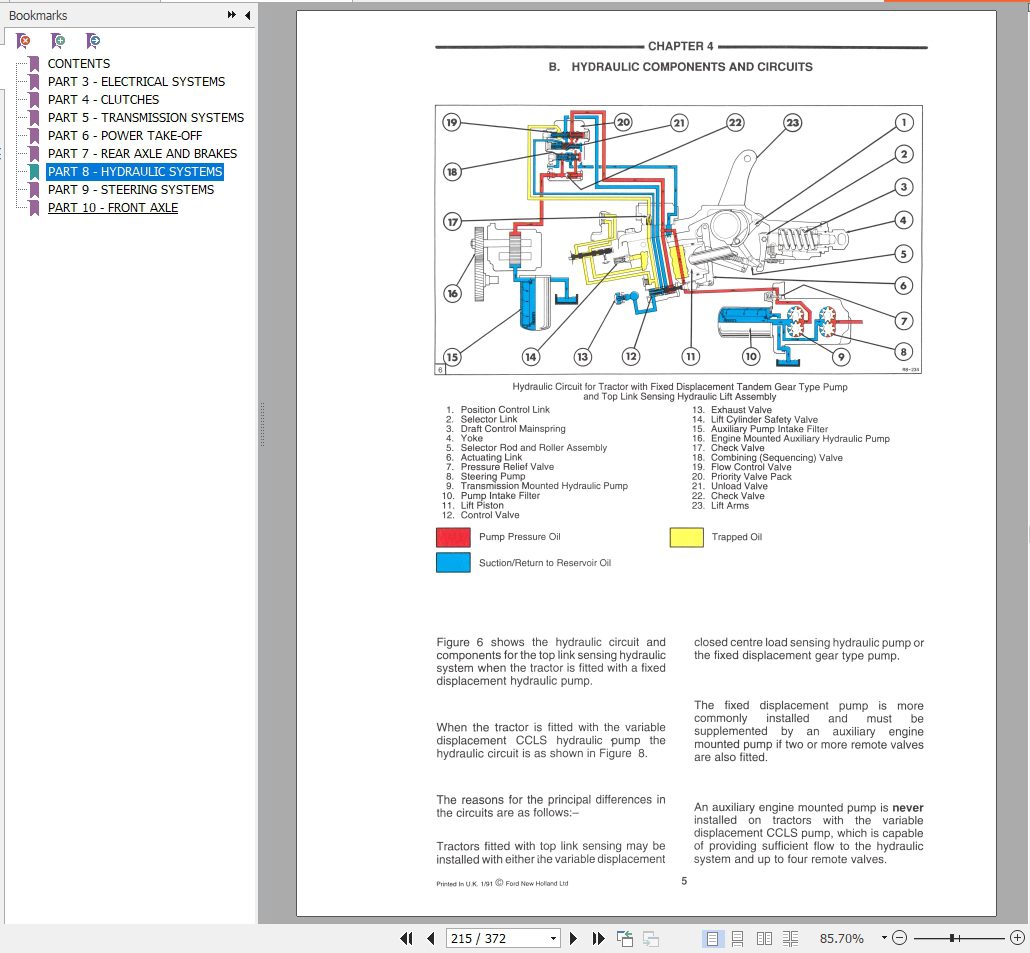Open the page number dropdown arrow
The height and width of the screenshot is (953, 1030).
coord(554,939)
